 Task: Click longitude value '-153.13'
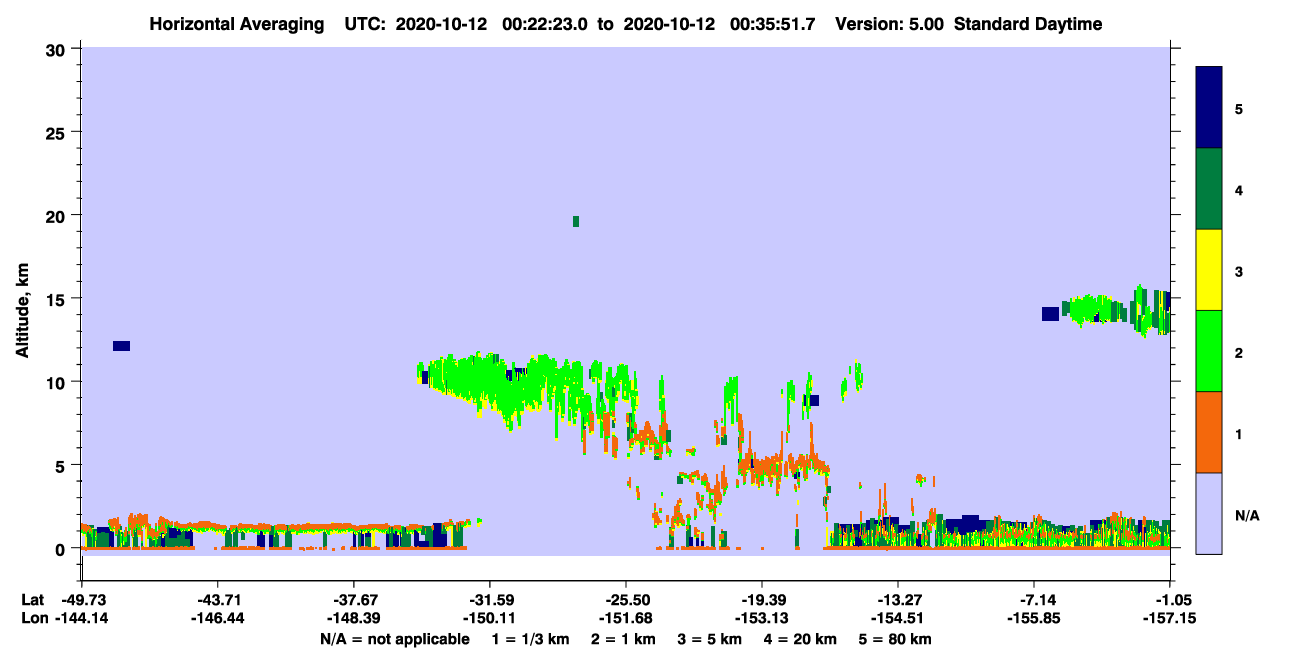762,618
